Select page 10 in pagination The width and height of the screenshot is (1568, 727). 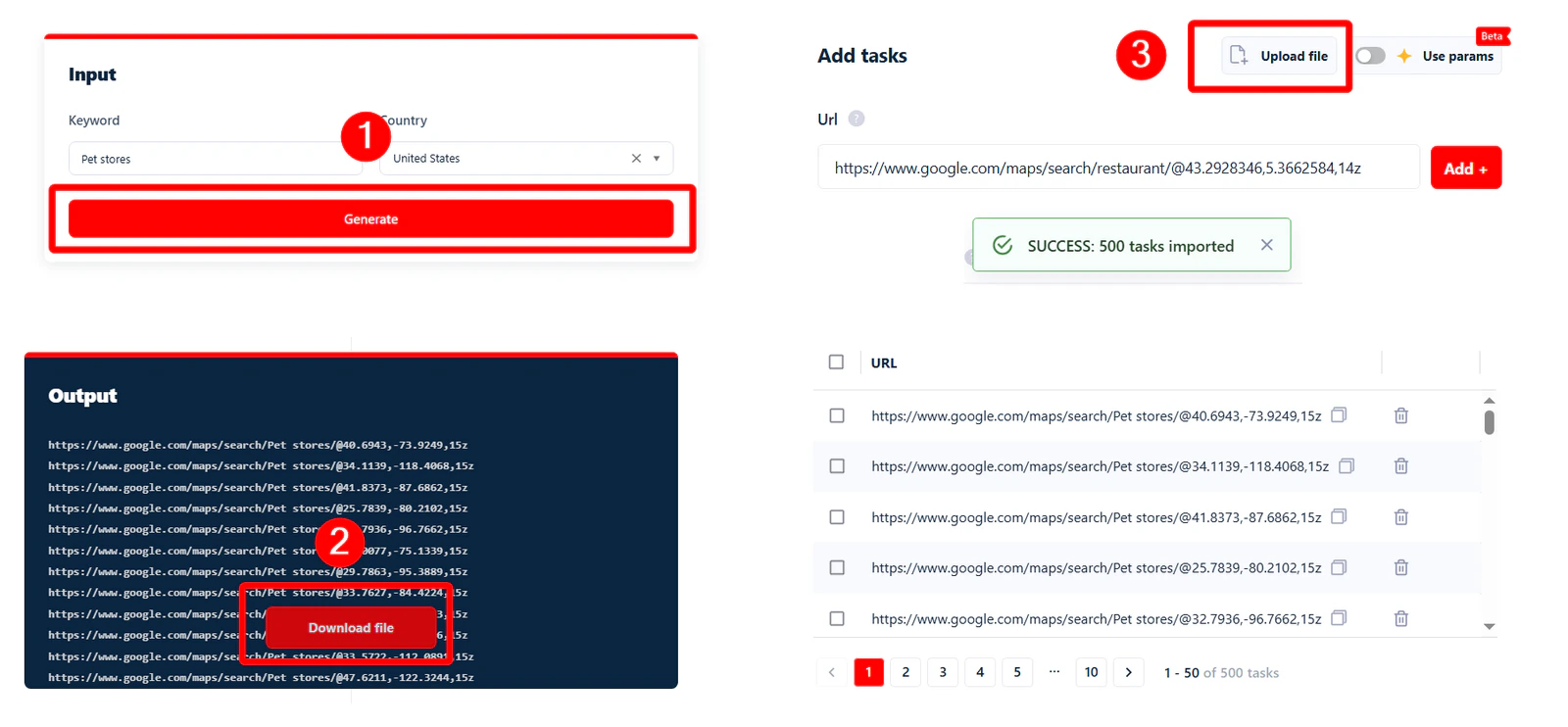tap(1092, 672)
